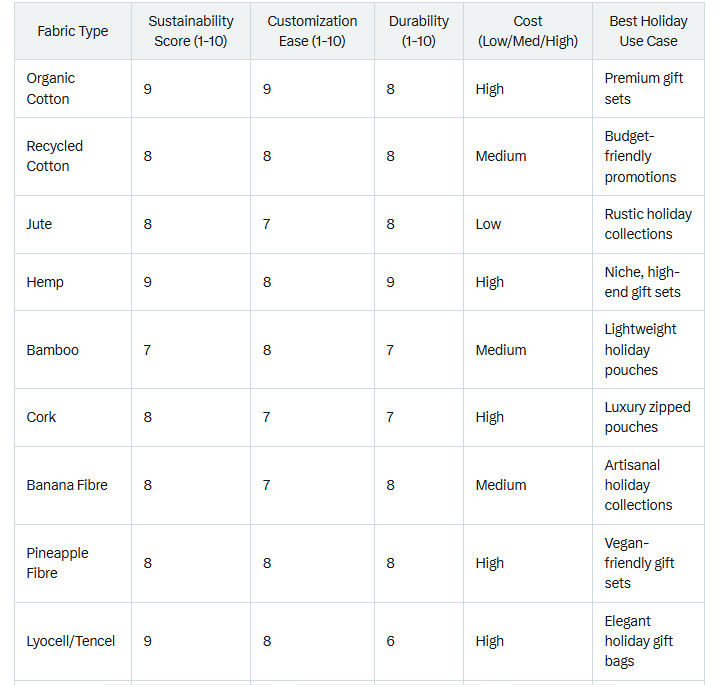
Task: Click the Bamboo fabric name cell
Action: pos(52,350)
